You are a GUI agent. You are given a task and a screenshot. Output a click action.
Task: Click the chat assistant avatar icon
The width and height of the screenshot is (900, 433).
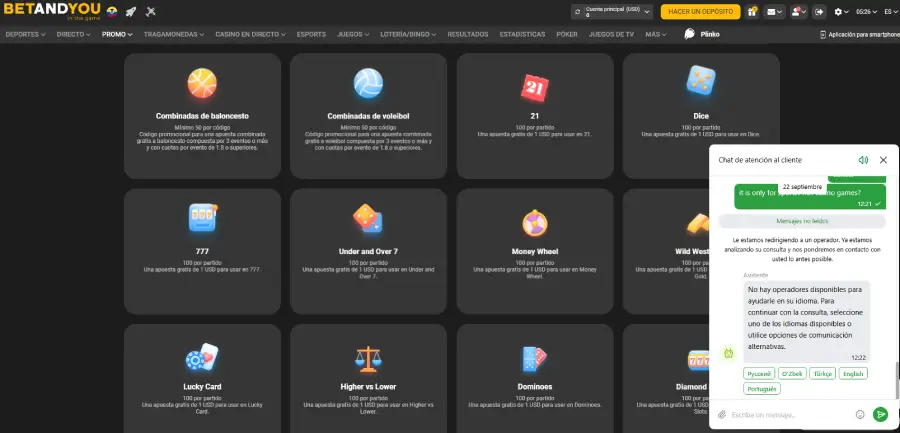click(728, 353)
